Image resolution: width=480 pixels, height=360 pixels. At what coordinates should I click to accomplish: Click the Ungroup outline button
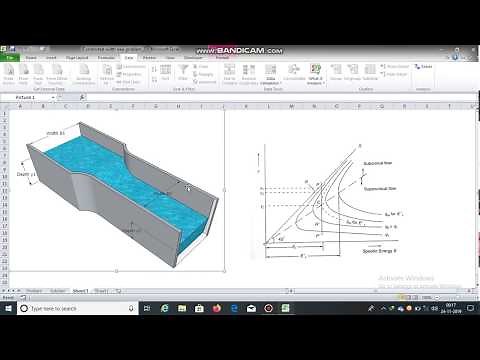tap(352, 73)
